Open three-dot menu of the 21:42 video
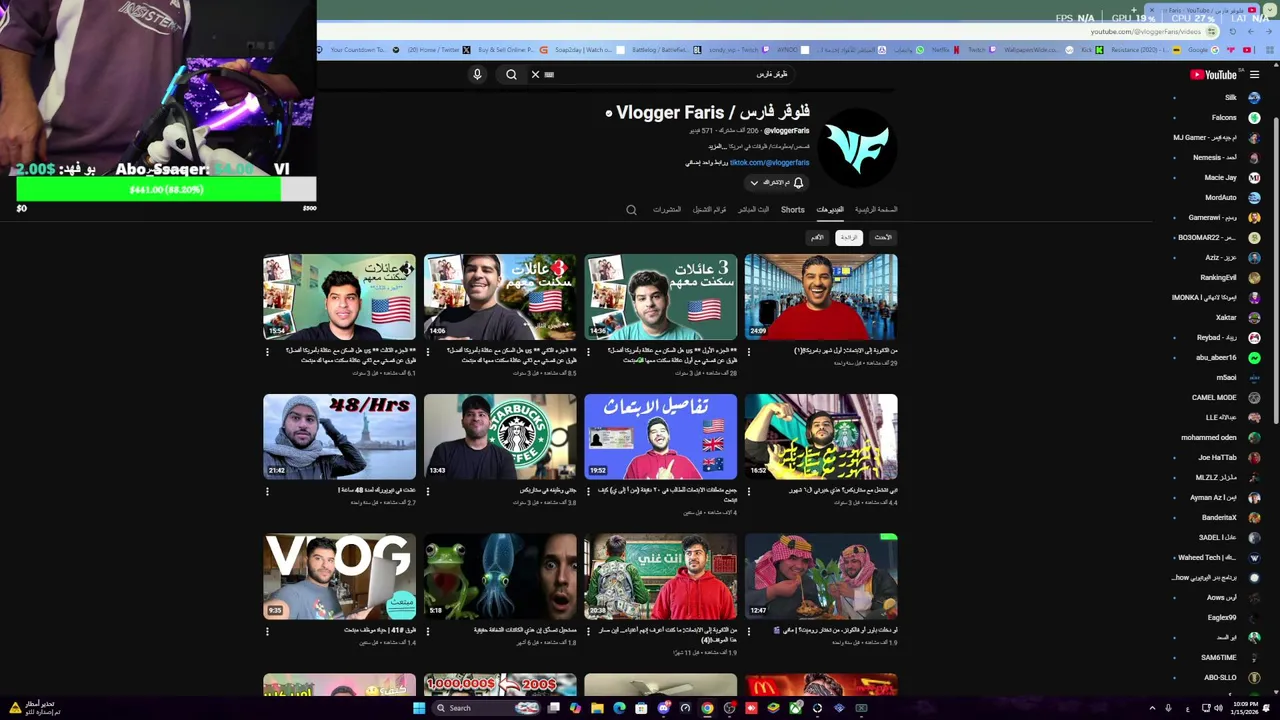Image resolution: width=1280 pixels, height=720 pixels. coord(267,491)
